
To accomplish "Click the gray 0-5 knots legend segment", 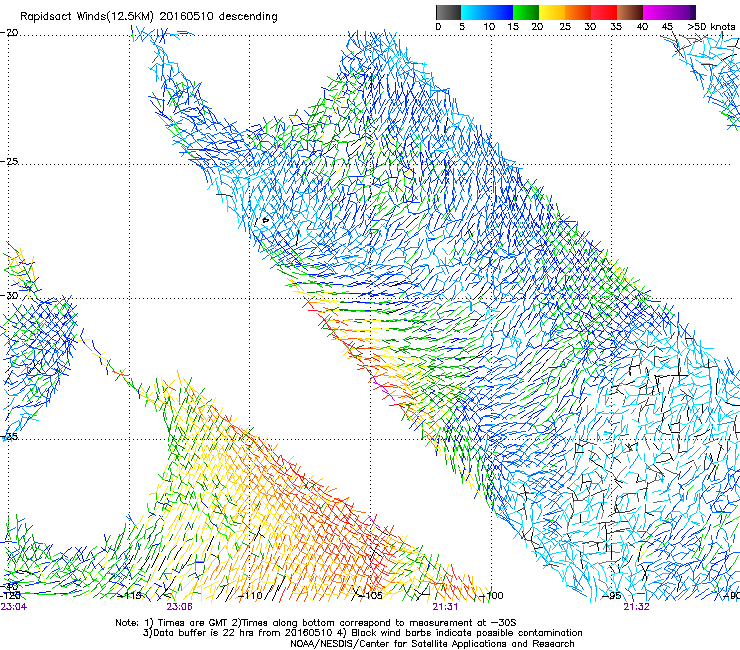I will pos(448,12).
